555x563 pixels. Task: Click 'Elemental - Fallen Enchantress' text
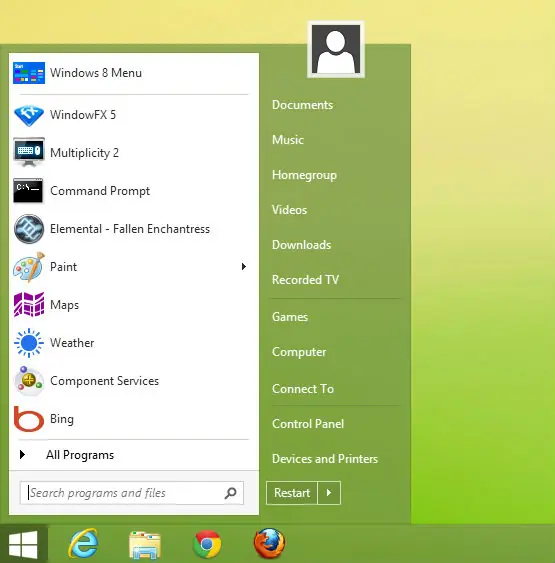click(130, 229)
